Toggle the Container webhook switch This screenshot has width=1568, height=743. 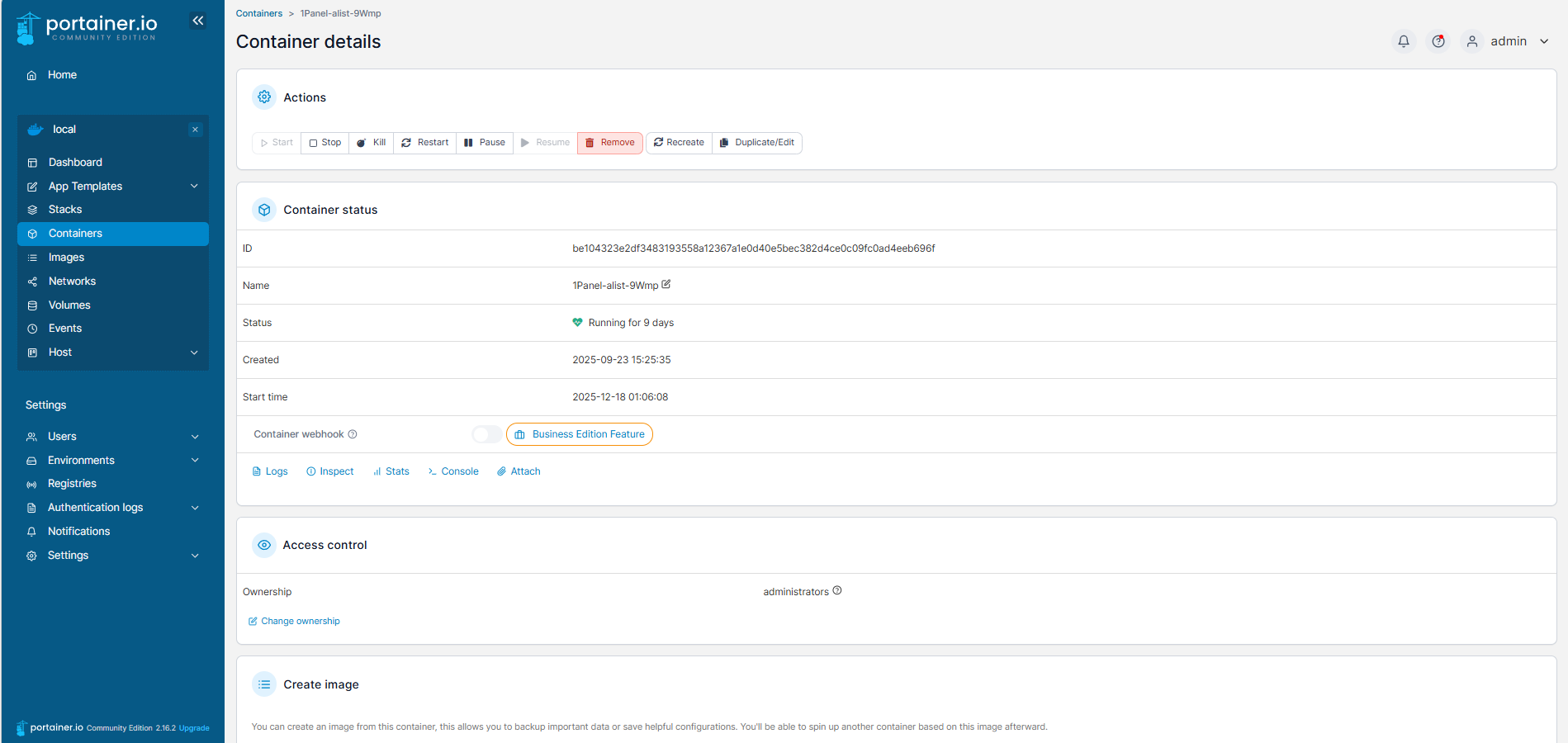click(x=486, y=434)
